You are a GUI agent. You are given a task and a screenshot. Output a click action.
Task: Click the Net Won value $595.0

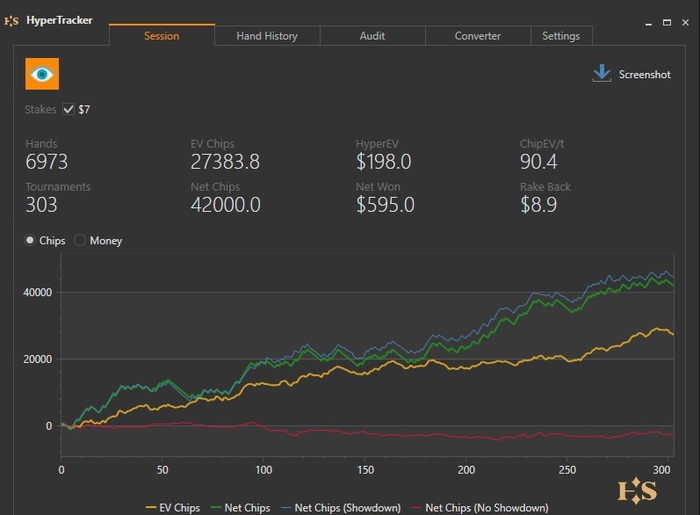pos(384,205)
